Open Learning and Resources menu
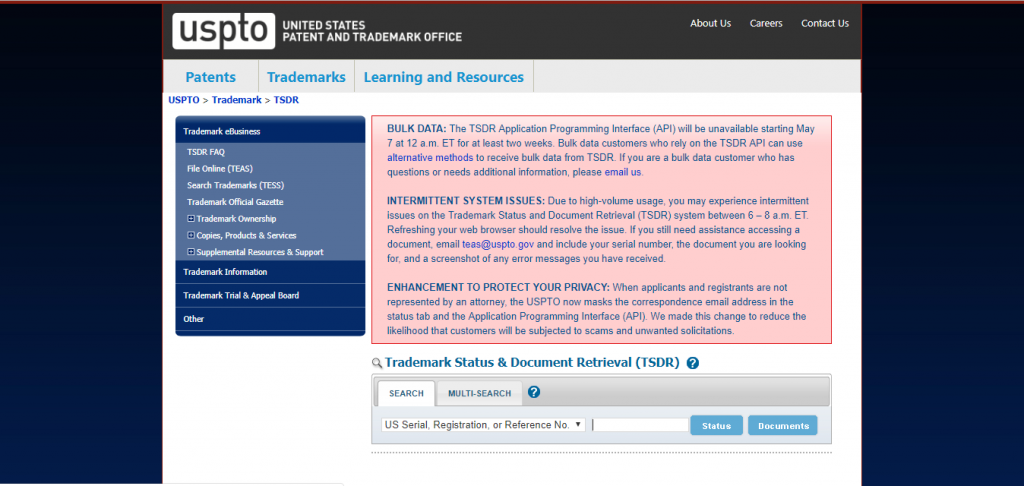The height and width of the screenshot is (486, 1024). (x=443, y=77)
